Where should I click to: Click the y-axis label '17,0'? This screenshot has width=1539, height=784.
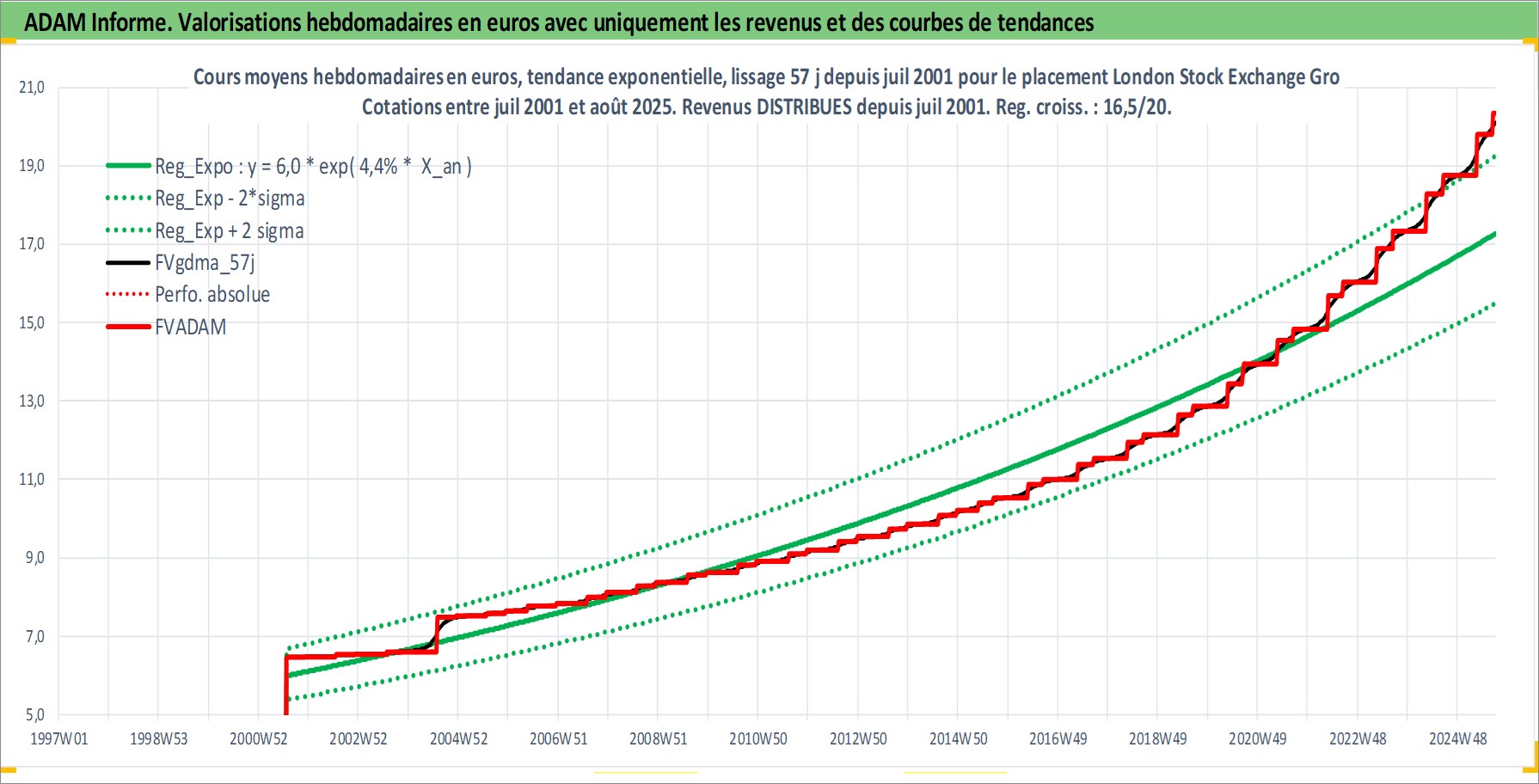32,244
